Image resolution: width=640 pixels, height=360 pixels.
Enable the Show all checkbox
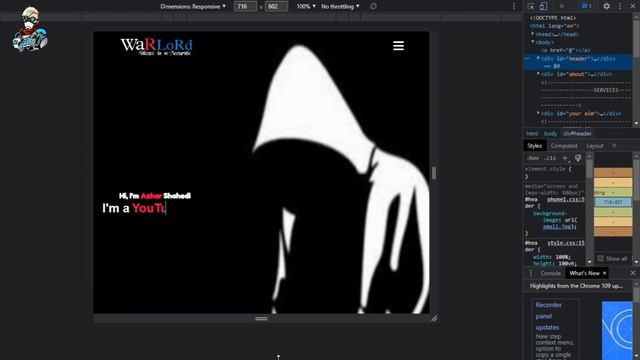[x=600, y=258]
